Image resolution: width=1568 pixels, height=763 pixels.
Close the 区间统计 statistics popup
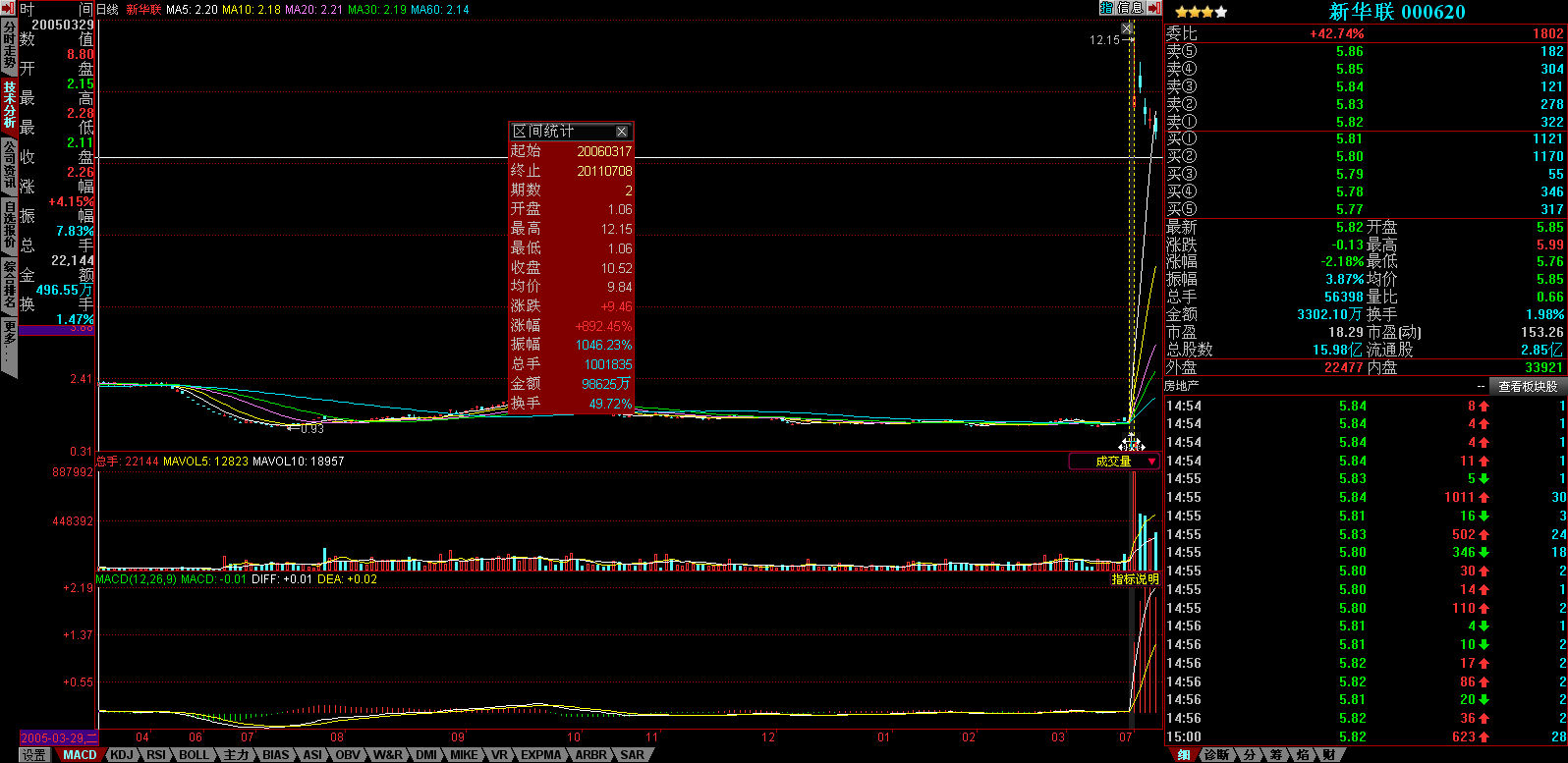[621, 132]
